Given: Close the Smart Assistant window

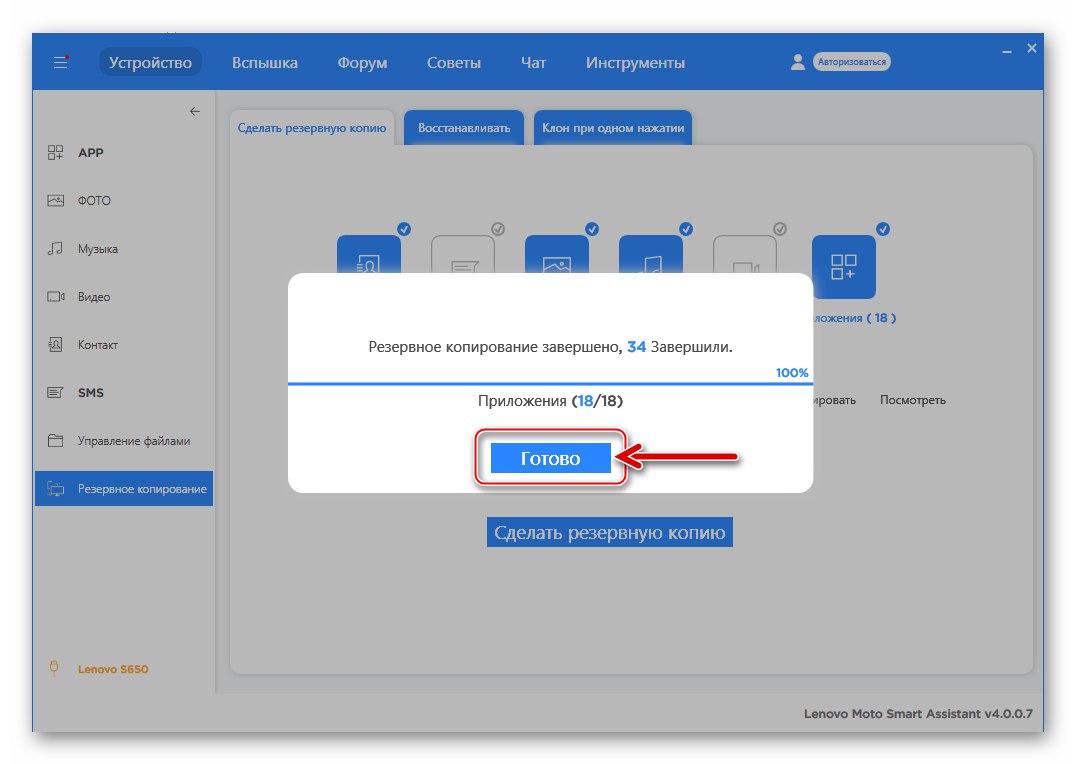Looking at the screenshot, I should click(1031, 48).
